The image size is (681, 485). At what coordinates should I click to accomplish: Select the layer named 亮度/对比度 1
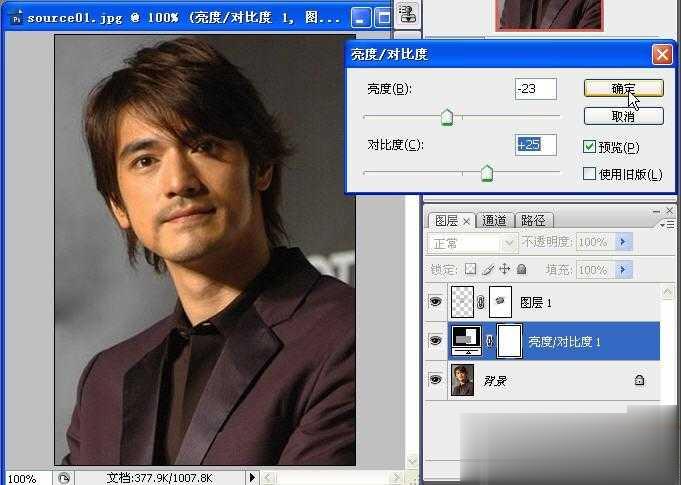click(564, 342)
